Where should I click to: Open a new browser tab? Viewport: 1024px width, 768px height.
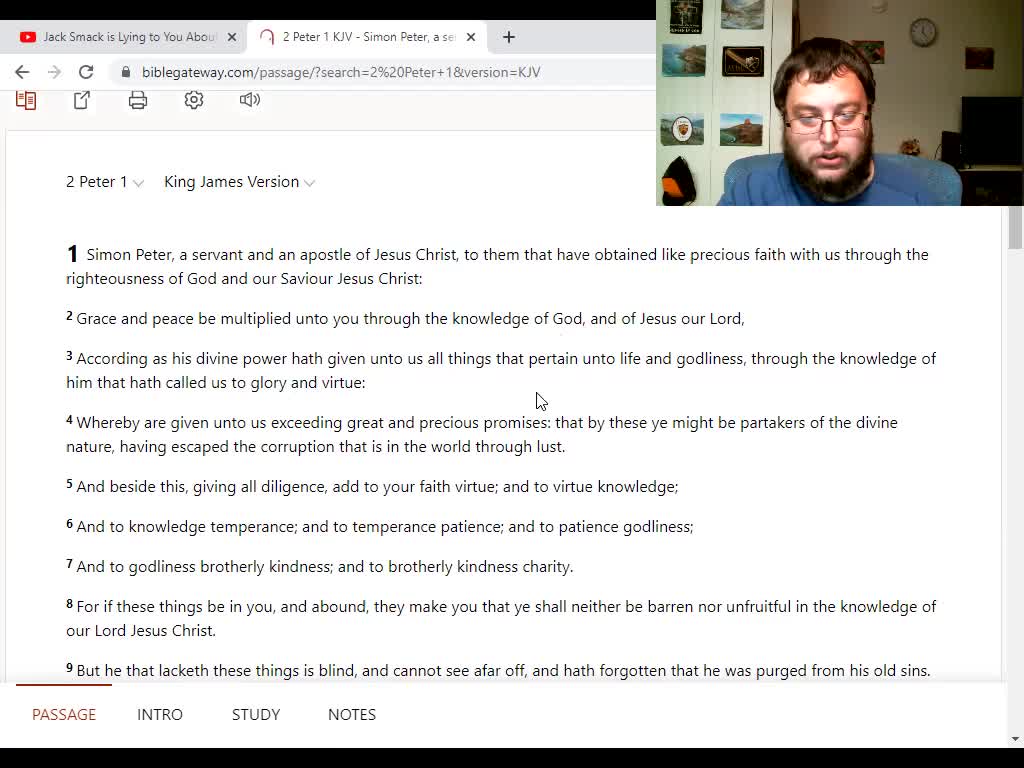tap(509, 37)
